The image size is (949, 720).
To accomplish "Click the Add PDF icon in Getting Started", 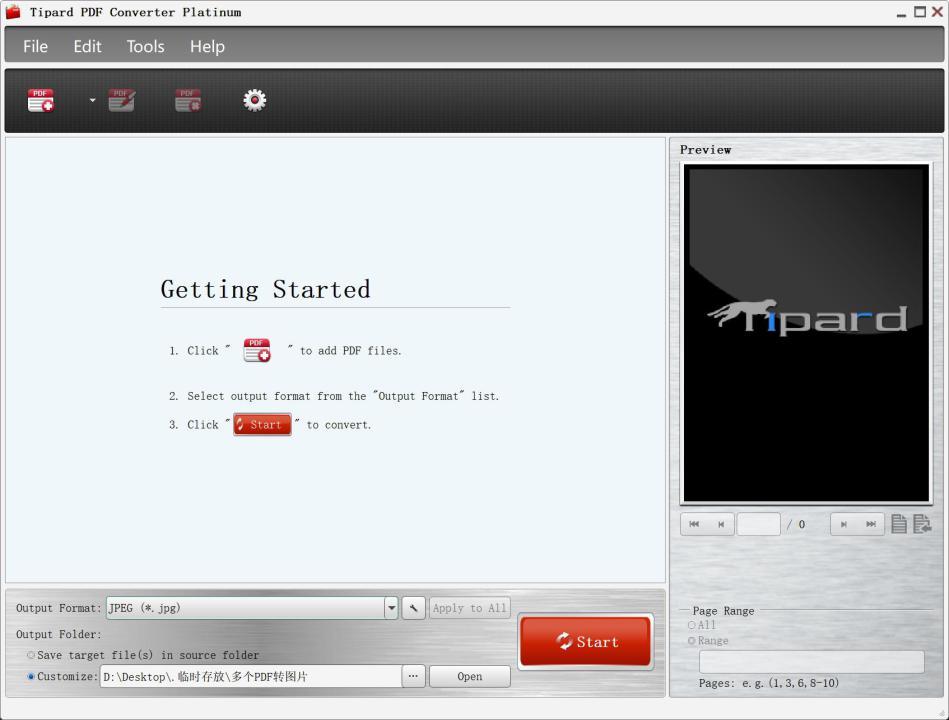I will [257, 350].
